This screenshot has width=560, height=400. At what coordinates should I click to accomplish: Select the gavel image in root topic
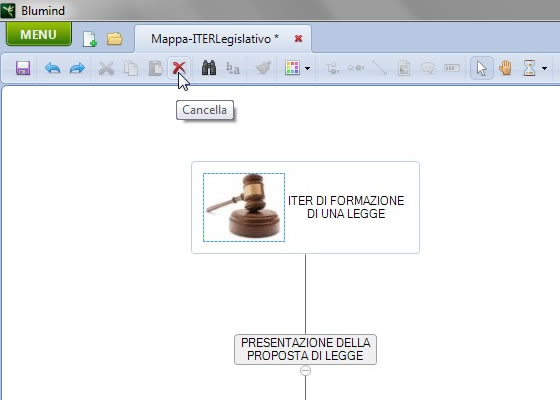tap(244, 208)
